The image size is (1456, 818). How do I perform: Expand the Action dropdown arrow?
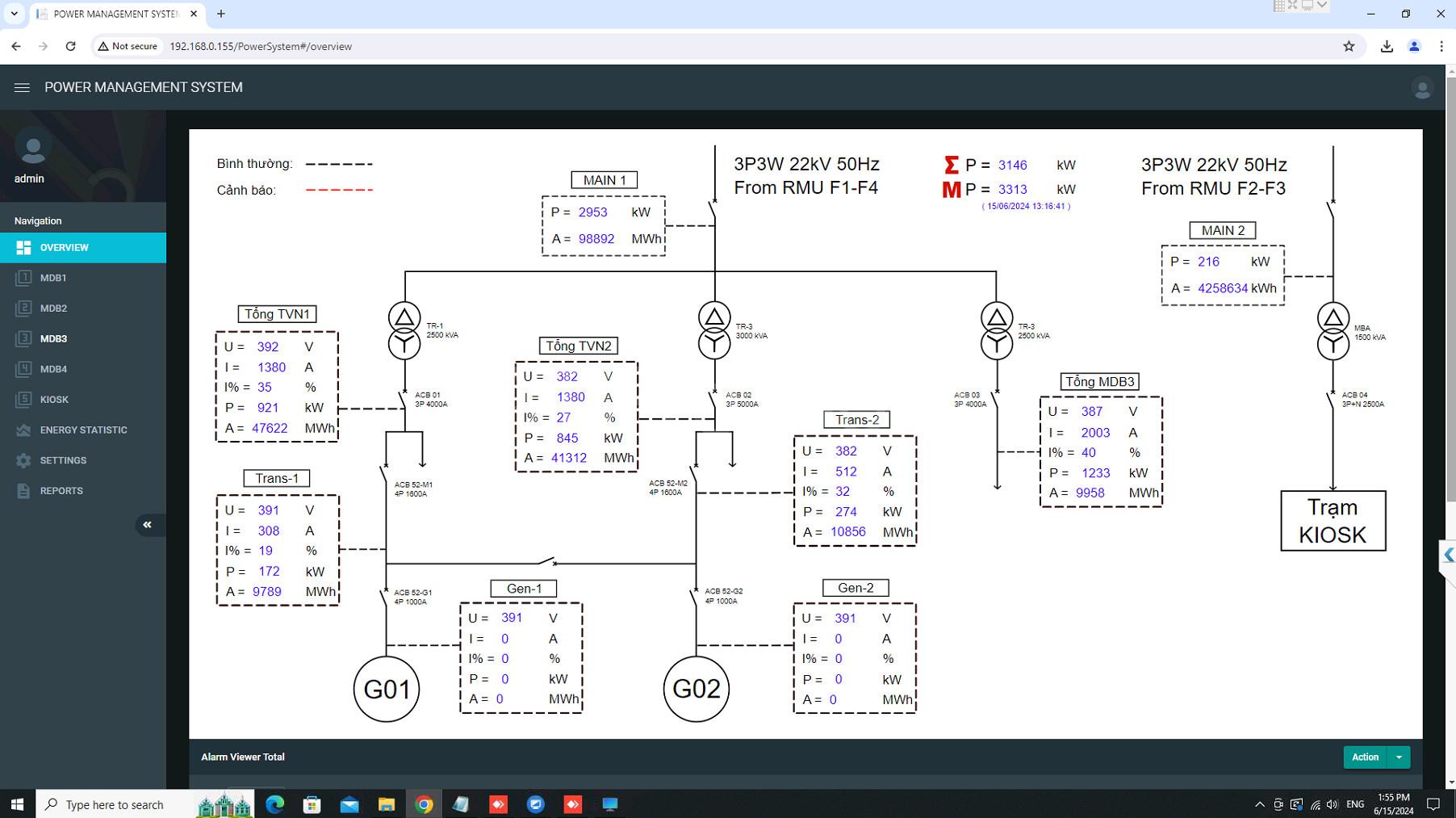(1399, 757)
